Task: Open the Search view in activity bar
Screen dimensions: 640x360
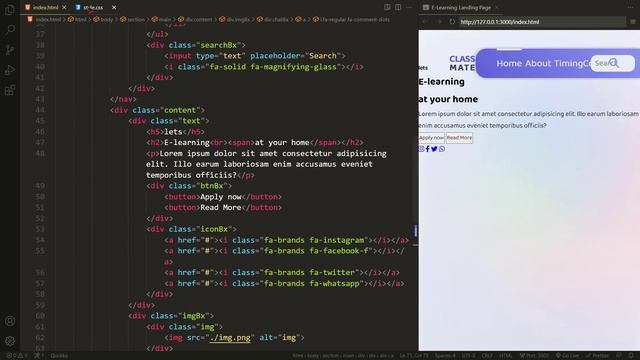Action: tap(10, 29)
